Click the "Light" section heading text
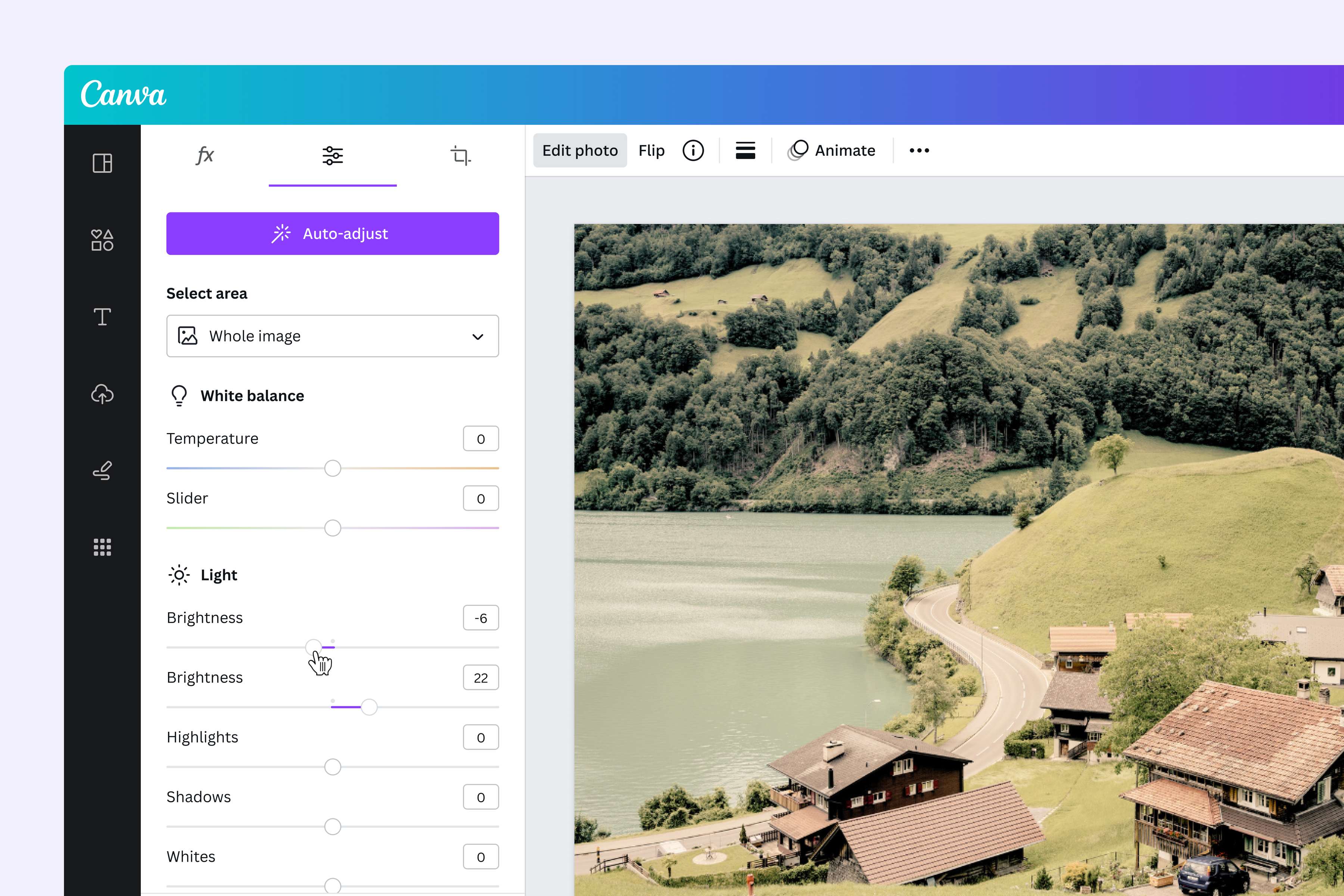The width and height of the screenshot is (1344, 896). [x=219, y=575]
